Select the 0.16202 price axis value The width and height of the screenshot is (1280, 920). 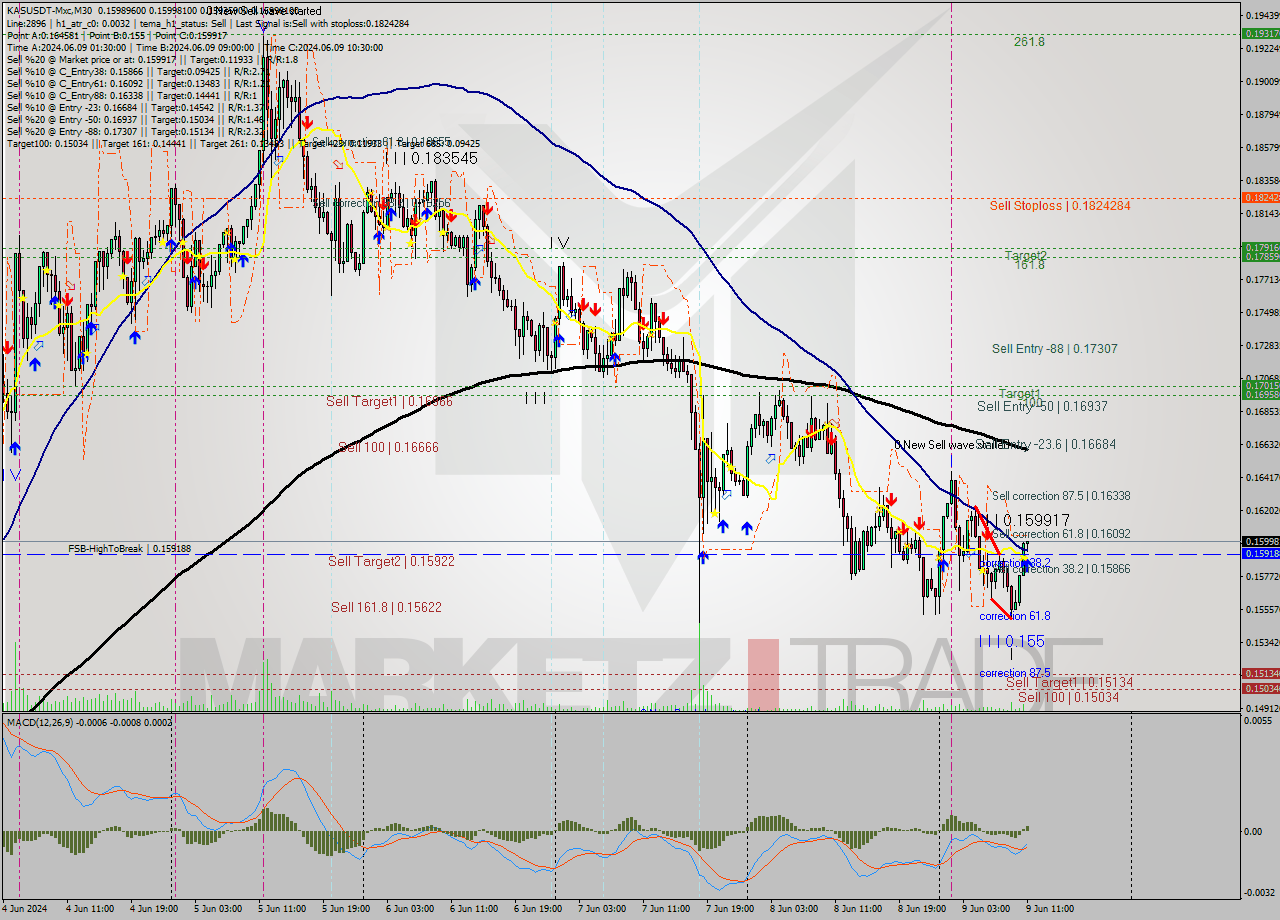1262,510
